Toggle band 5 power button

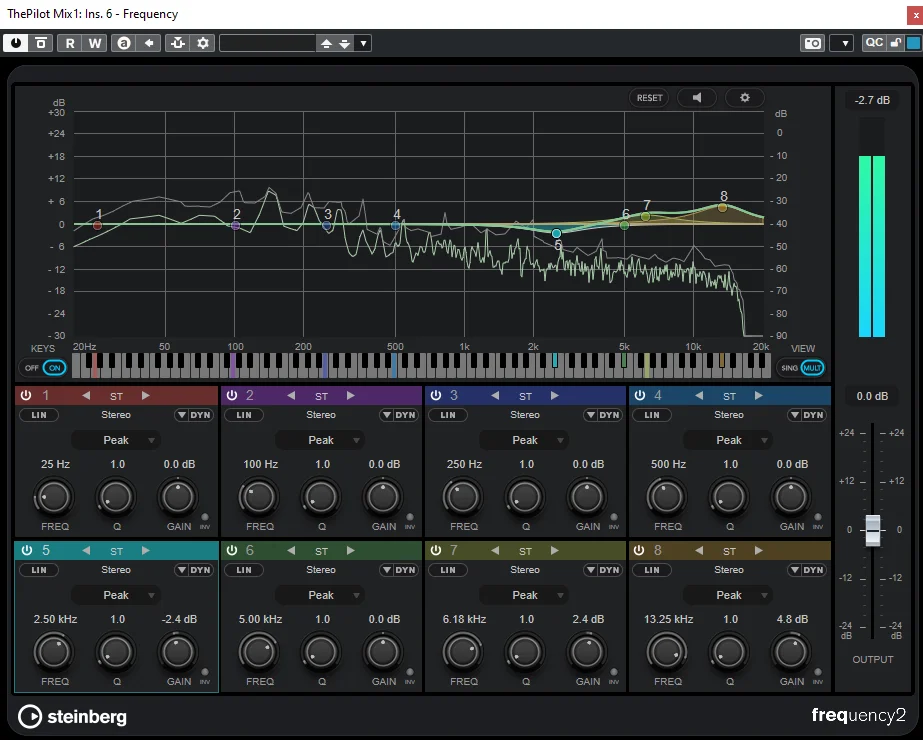pos(26,550)
